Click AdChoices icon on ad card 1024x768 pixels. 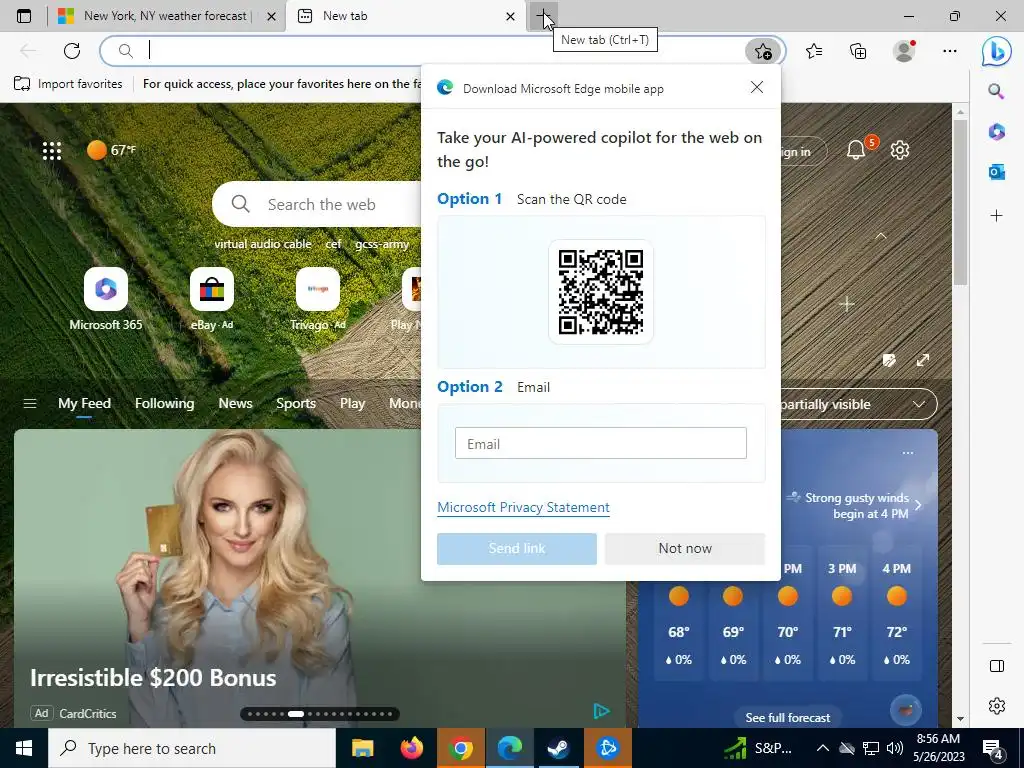coord(601,711)
